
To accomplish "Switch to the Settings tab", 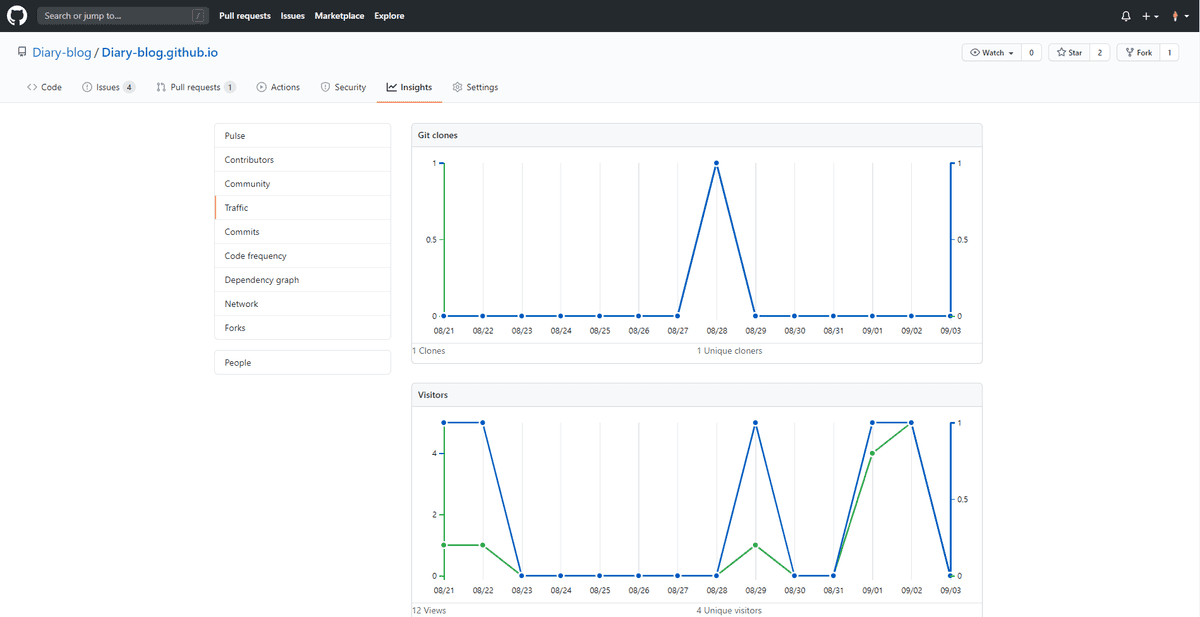I will click(475, 87).
